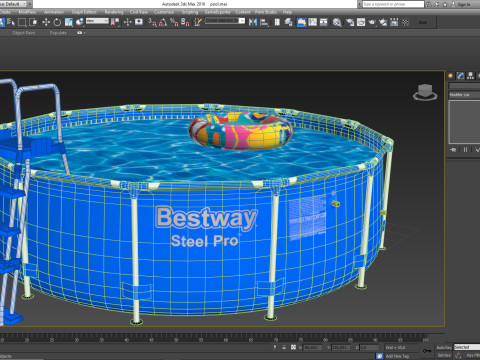Toggle Absolute/Offset transform type-in mode
Viewport: 480px width, 360px height.
(293, 347)
